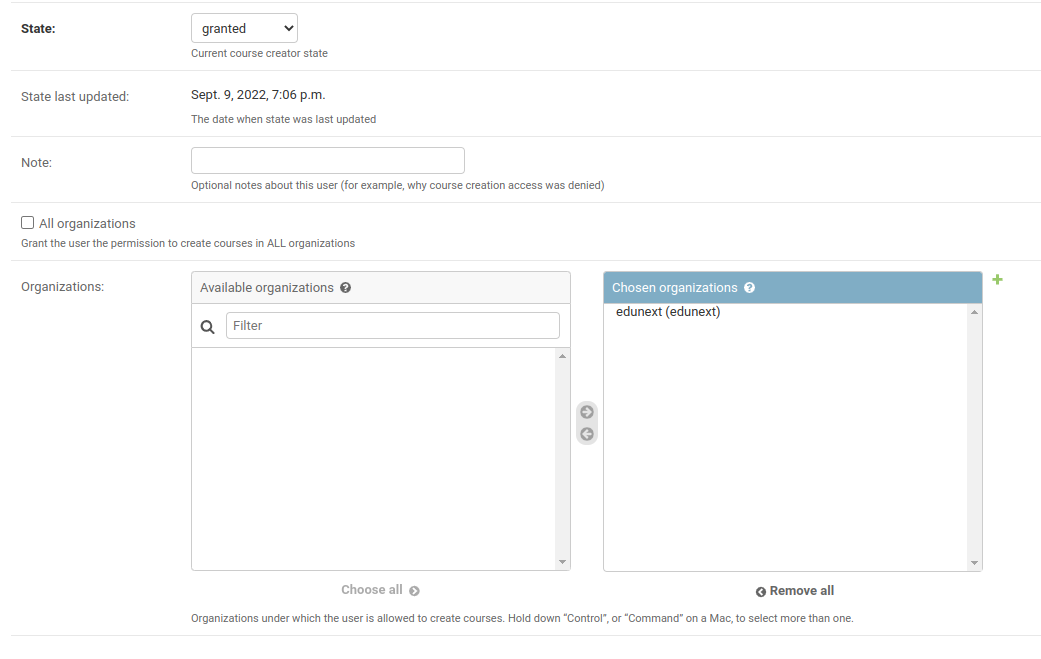1041x659 pixels.
Task: Click the left arrow to remove organization
Action: tap(587, 434)
